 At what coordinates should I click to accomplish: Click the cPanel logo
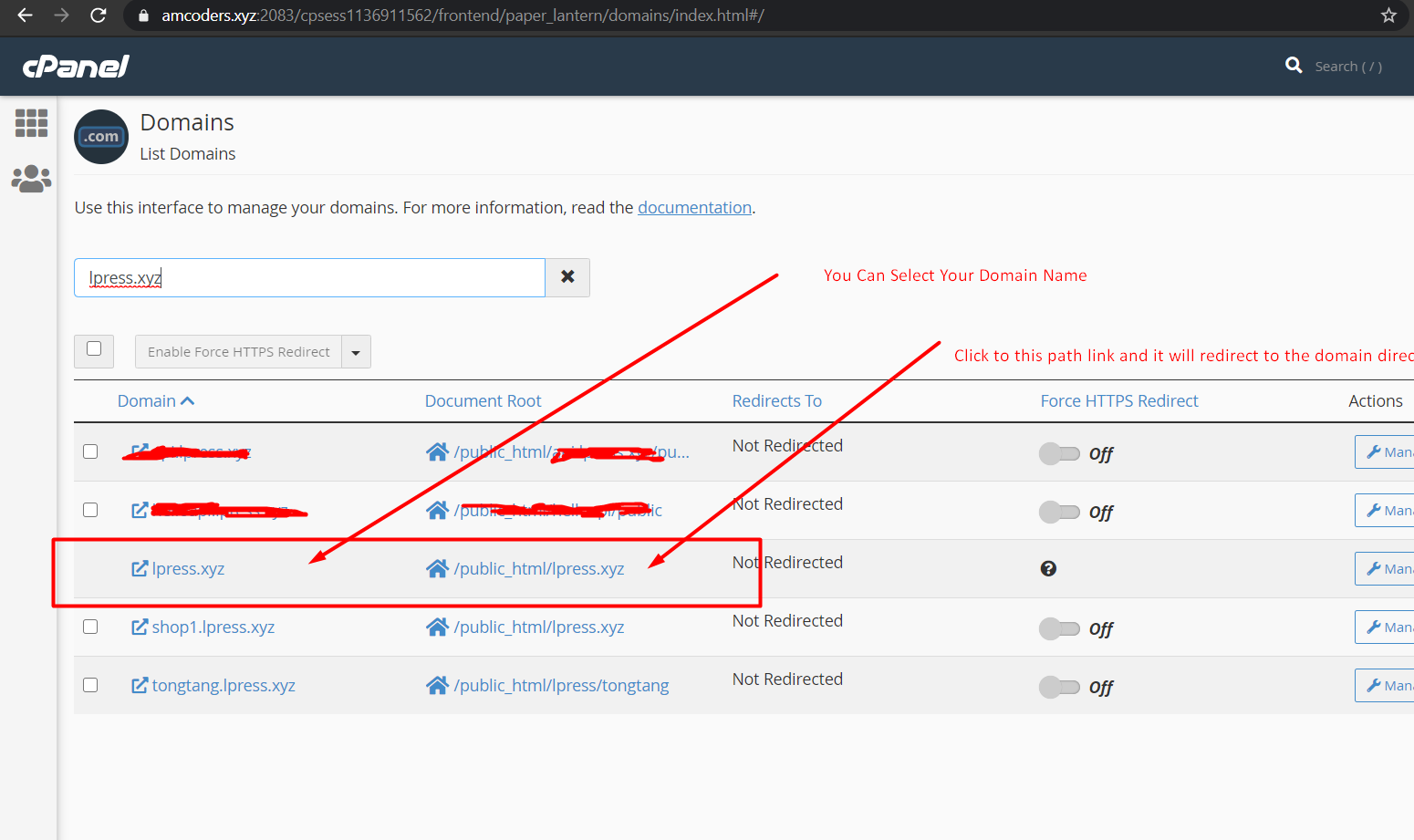click(76, 67)
